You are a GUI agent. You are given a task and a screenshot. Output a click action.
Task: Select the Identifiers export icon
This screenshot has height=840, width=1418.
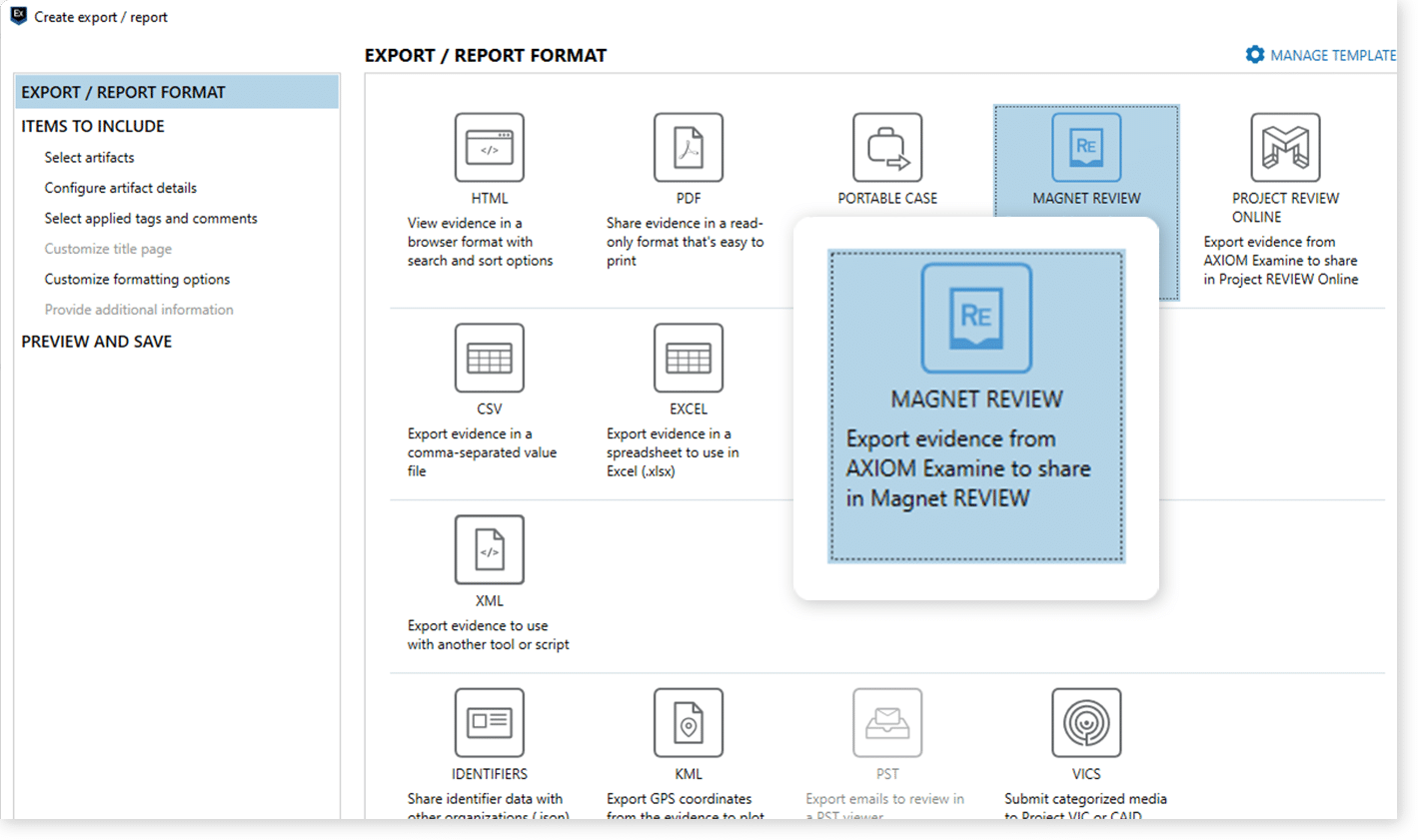coord(490,722)
